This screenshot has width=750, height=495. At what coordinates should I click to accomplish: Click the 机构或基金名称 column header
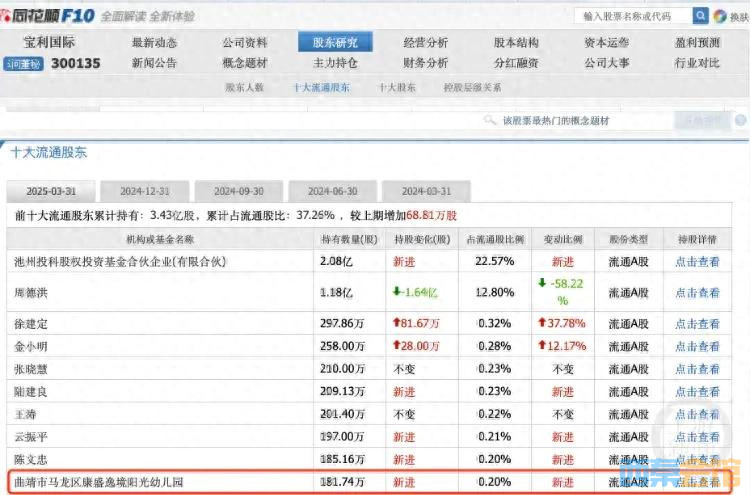(160, 239)
